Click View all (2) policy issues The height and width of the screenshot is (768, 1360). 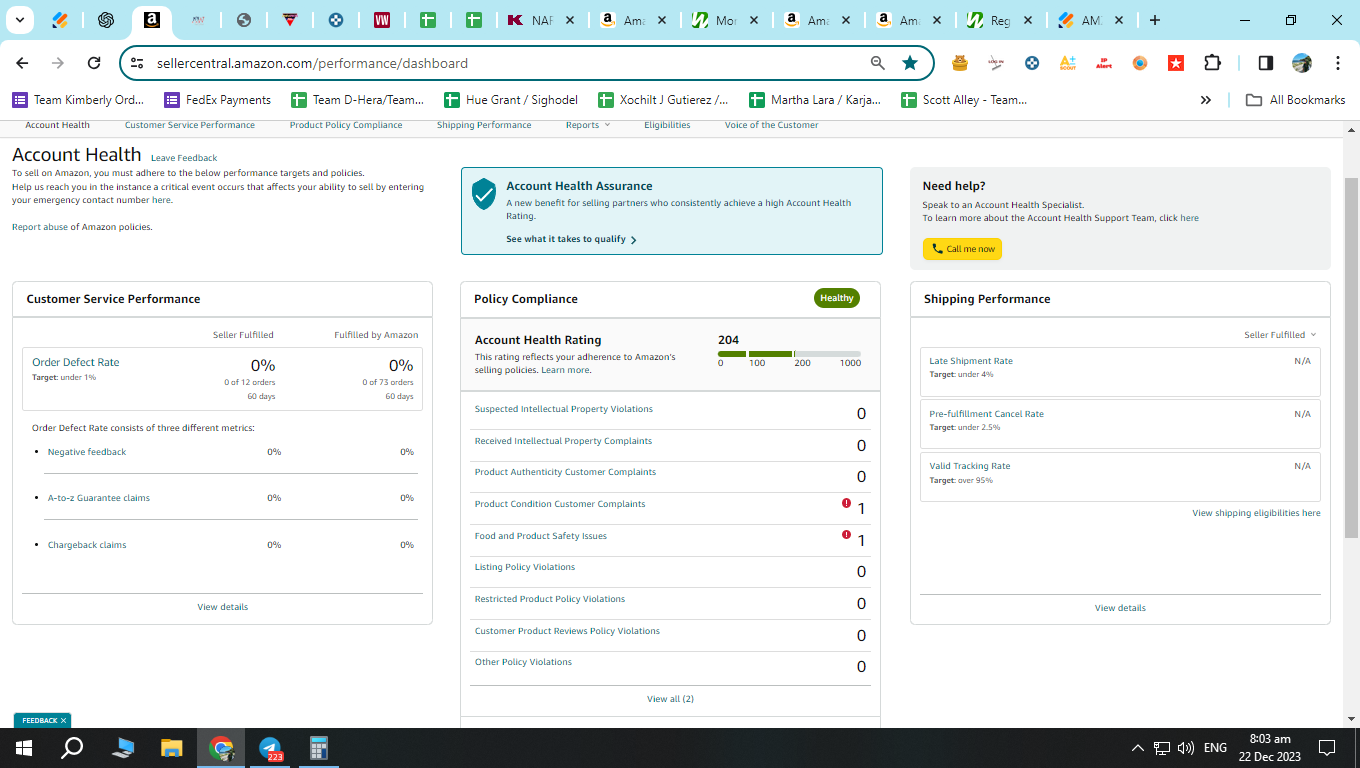click(670, 699)
